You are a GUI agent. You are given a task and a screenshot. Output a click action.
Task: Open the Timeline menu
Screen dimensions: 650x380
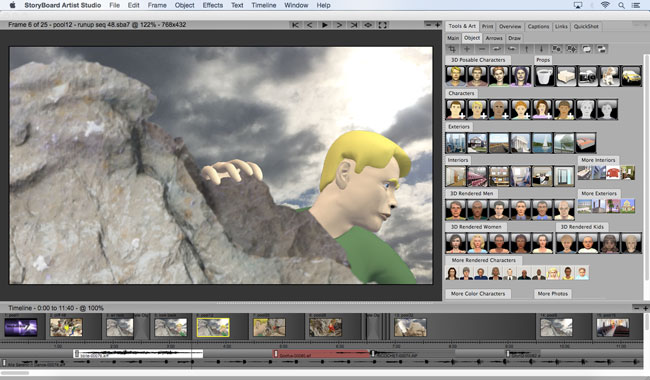click(264, 5)
